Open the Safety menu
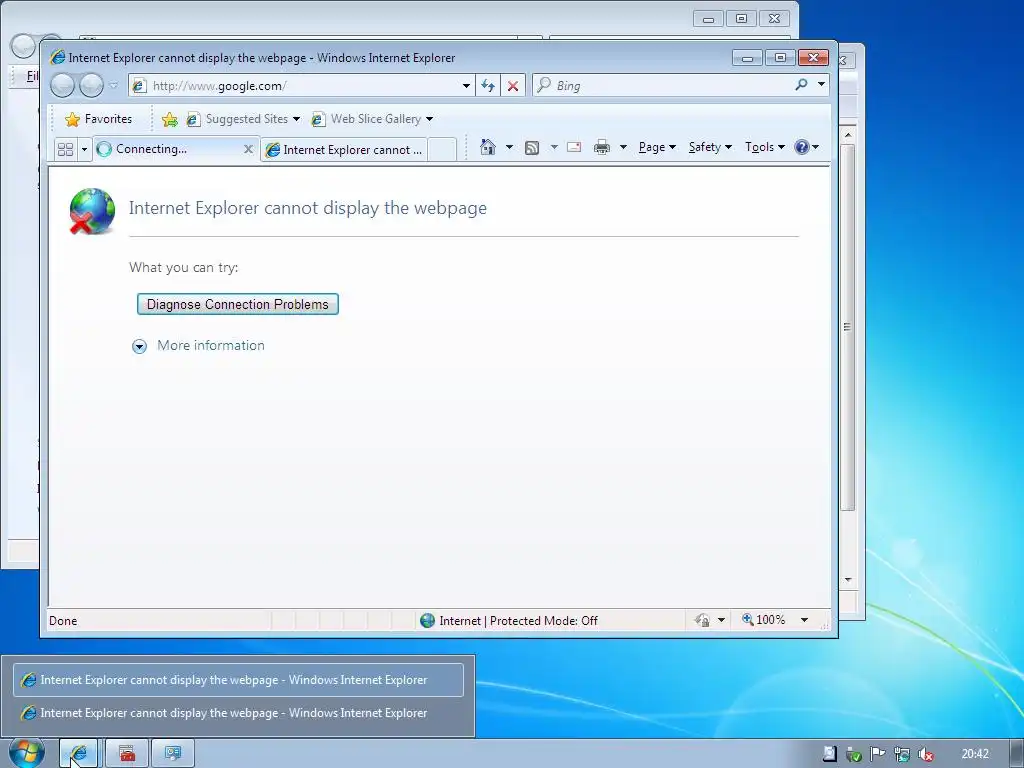This screenshot has height=768, width=1024. (710, 147)
